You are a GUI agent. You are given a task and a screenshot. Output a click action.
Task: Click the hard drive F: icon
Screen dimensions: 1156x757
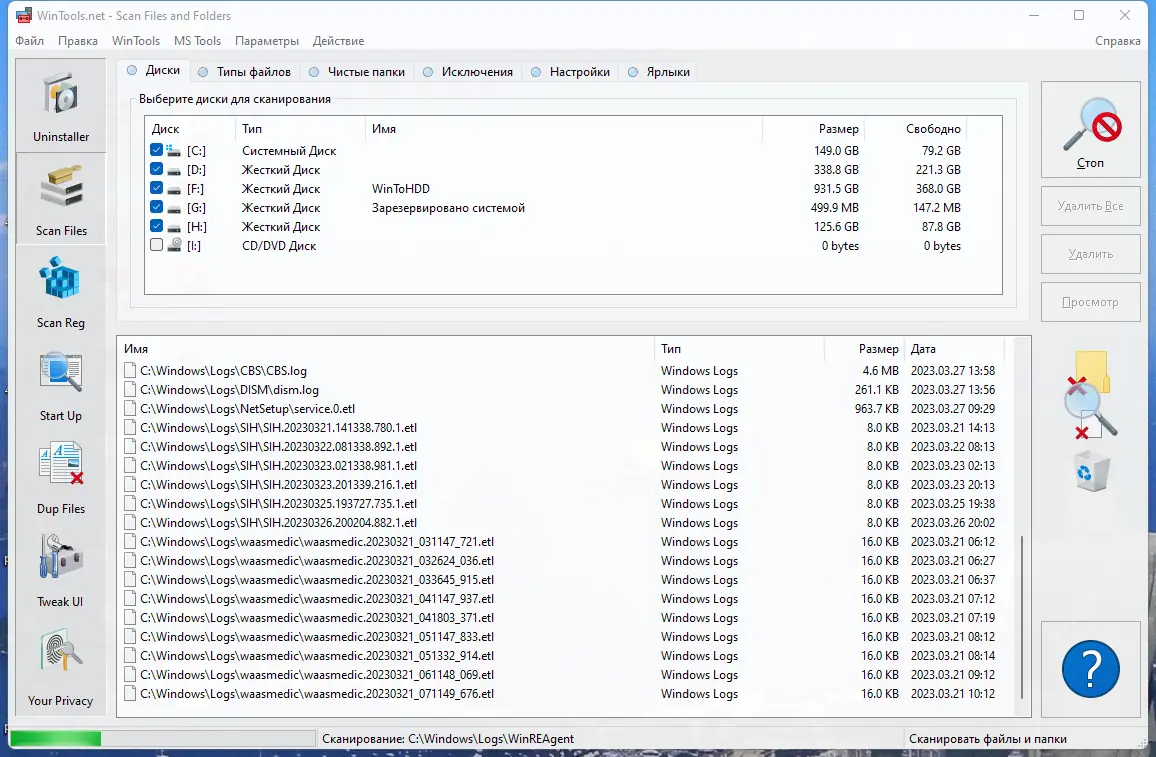point(174,189)
